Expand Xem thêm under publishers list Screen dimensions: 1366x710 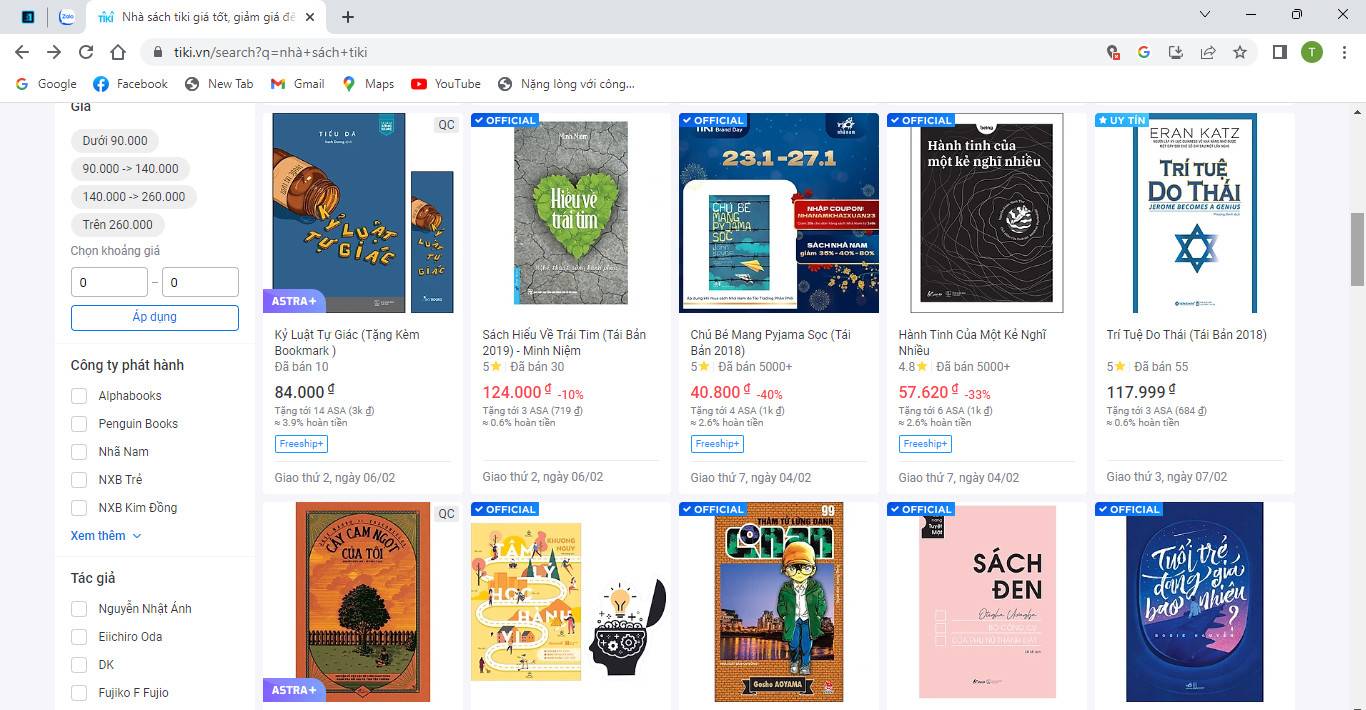click(105, 536)
